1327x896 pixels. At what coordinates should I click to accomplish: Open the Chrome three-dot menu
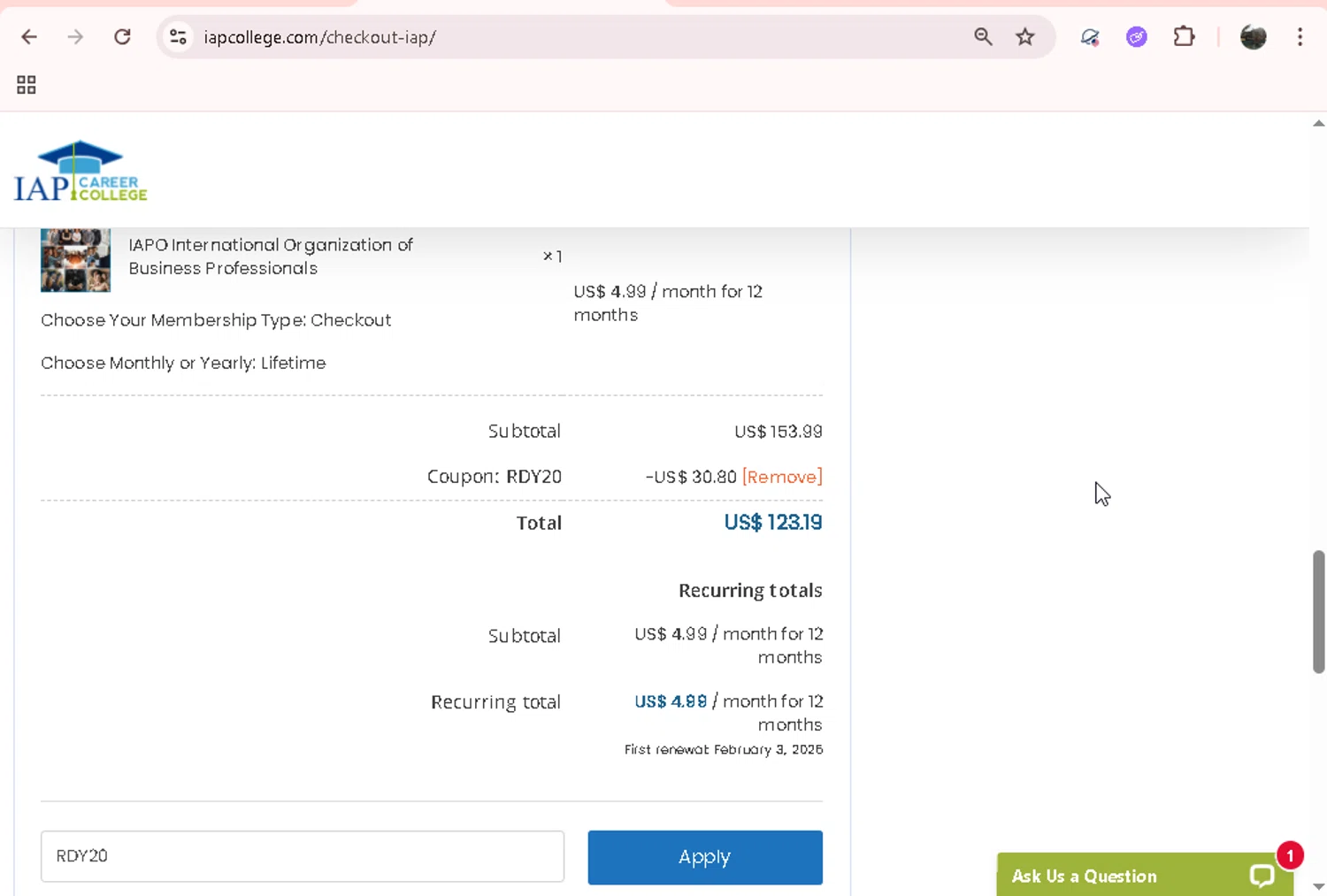(1300, 37)
